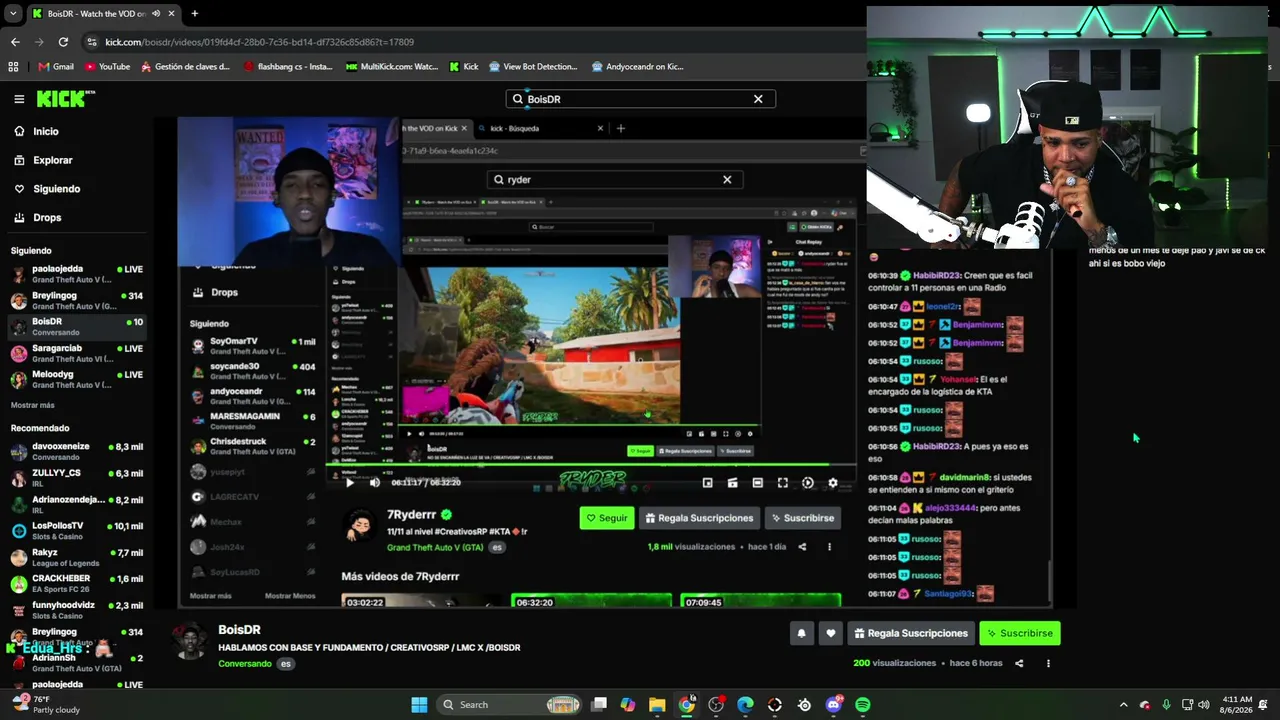Viewport: 1280px width, 720px height.
Task: Click the green Suscribirse button below the video
Action: [x=1019, y=633]
